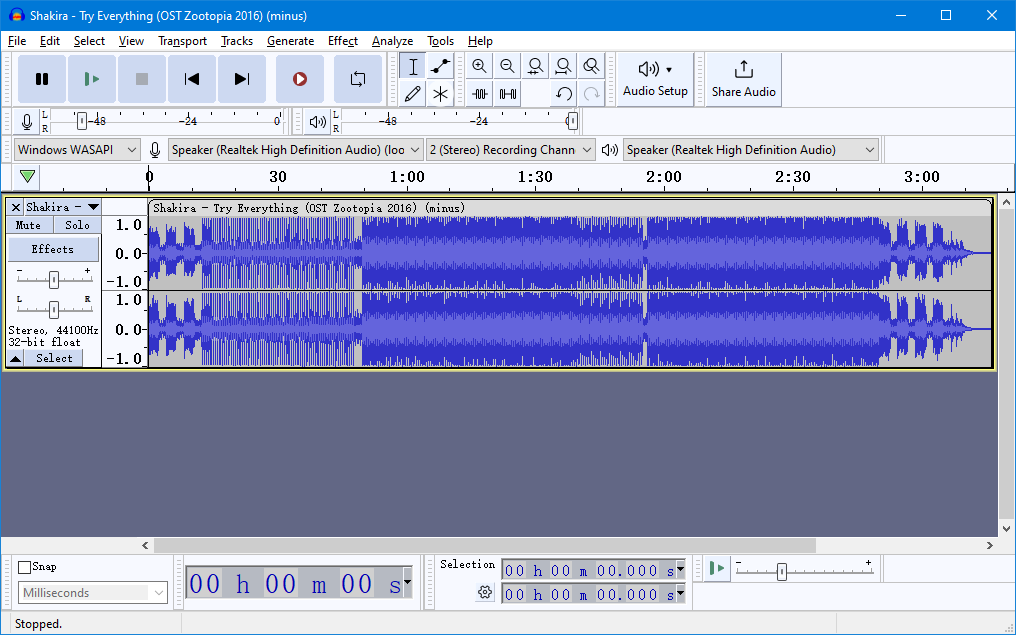Click the Redo arrow

[591, 94]
